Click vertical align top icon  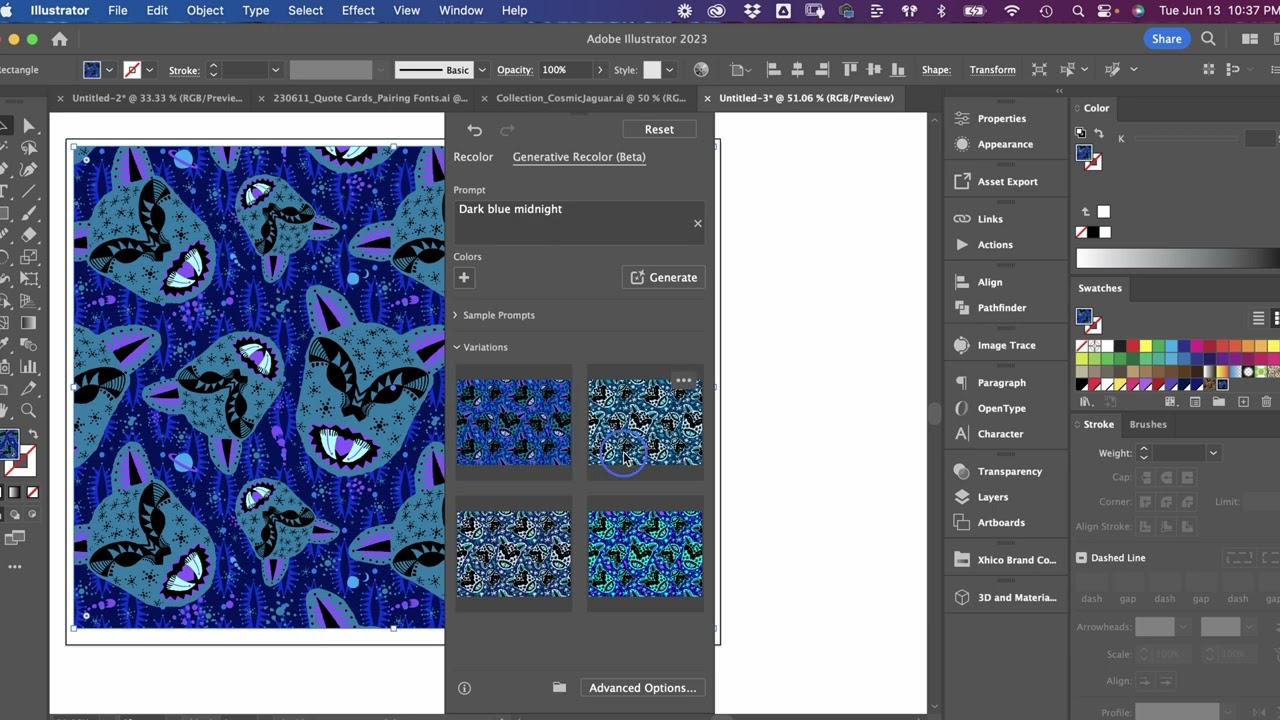pyautogui.click(x=850, y=70)
